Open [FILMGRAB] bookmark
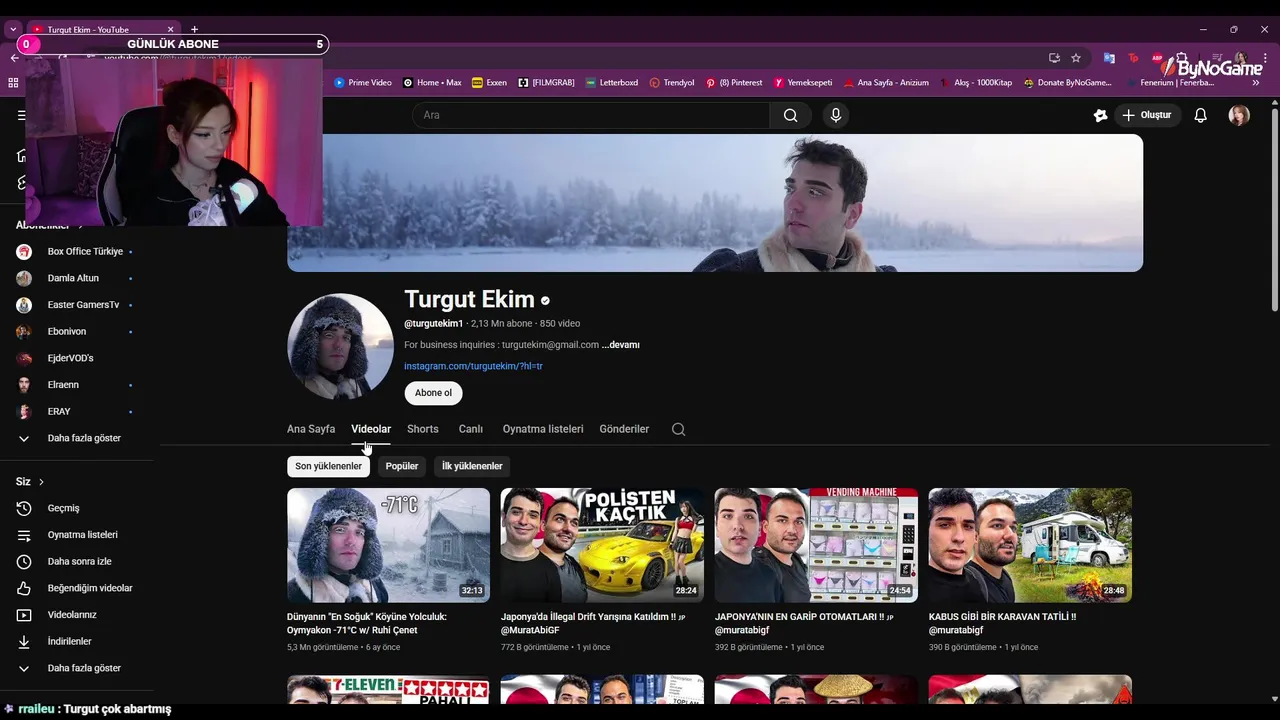The image size is (1280, 720). tap(546, 83)
